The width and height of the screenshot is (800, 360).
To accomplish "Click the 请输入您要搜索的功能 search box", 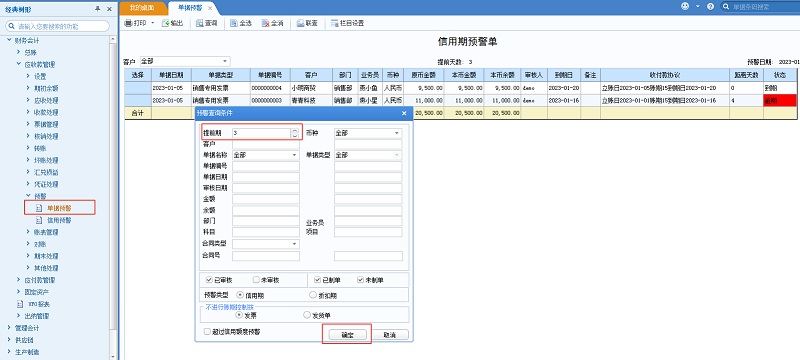I will 57,26.
